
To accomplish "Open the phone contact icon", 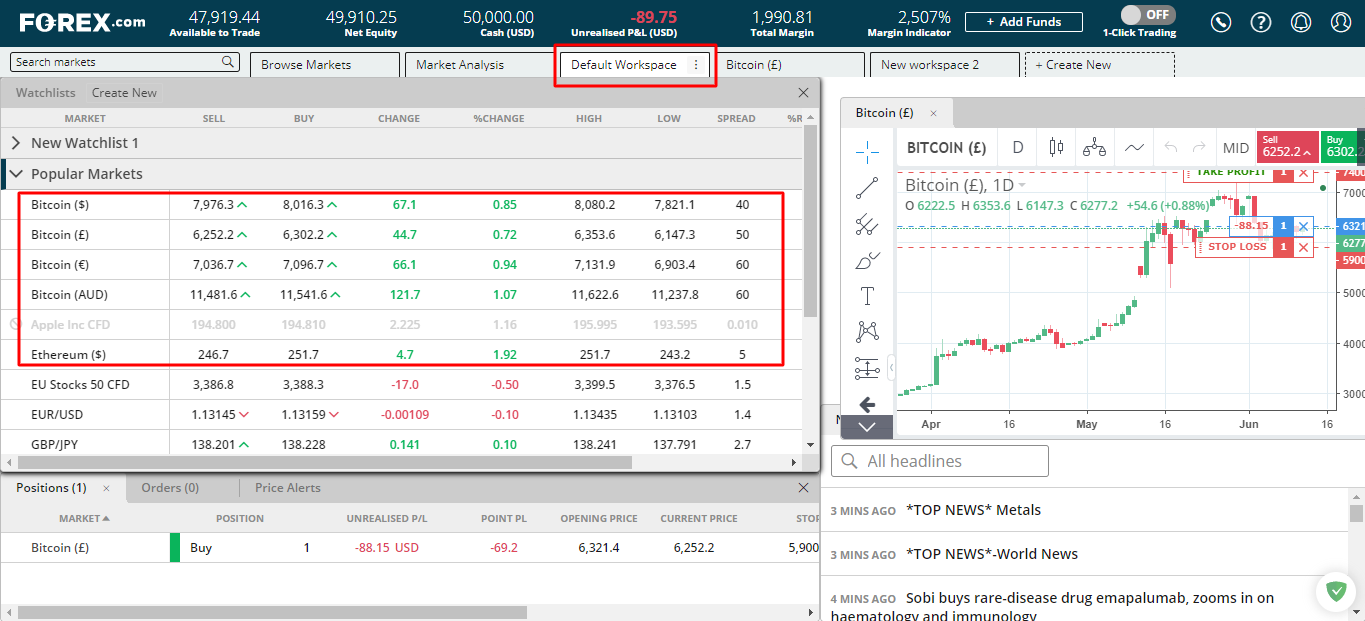I will tap(1221, 22).
